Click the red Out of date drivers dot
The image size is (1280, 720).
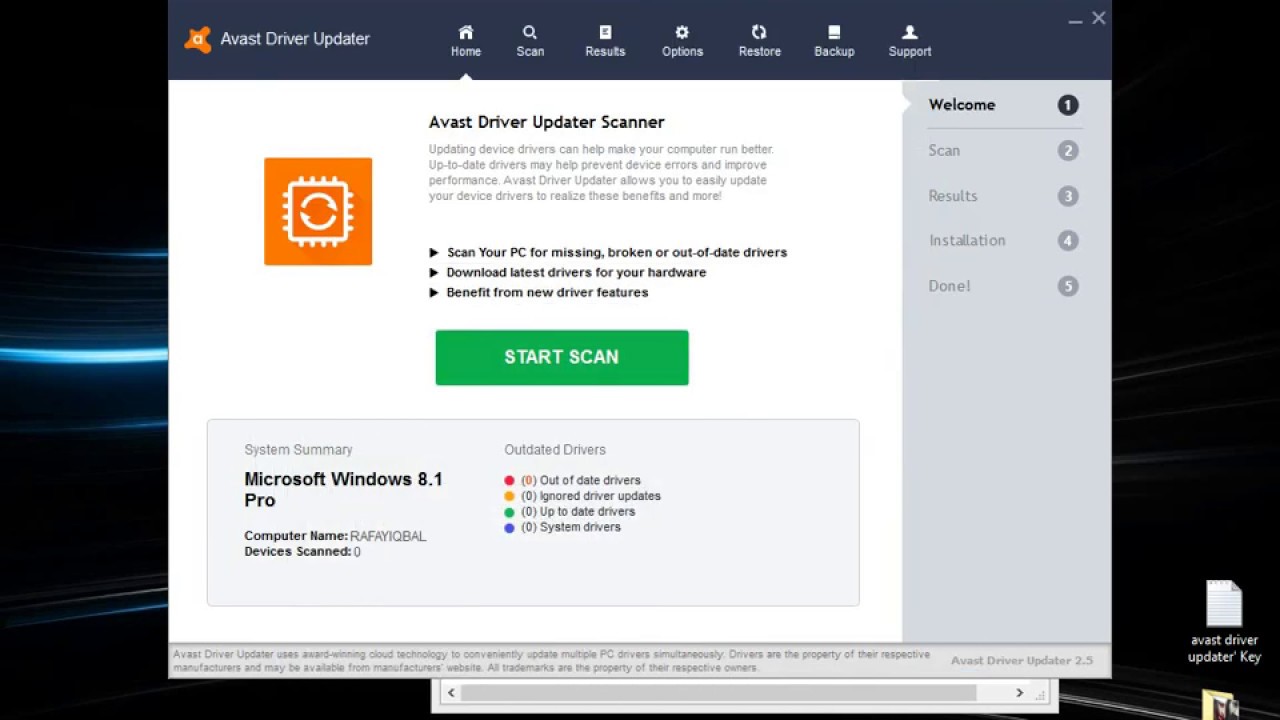coord(509,481)
